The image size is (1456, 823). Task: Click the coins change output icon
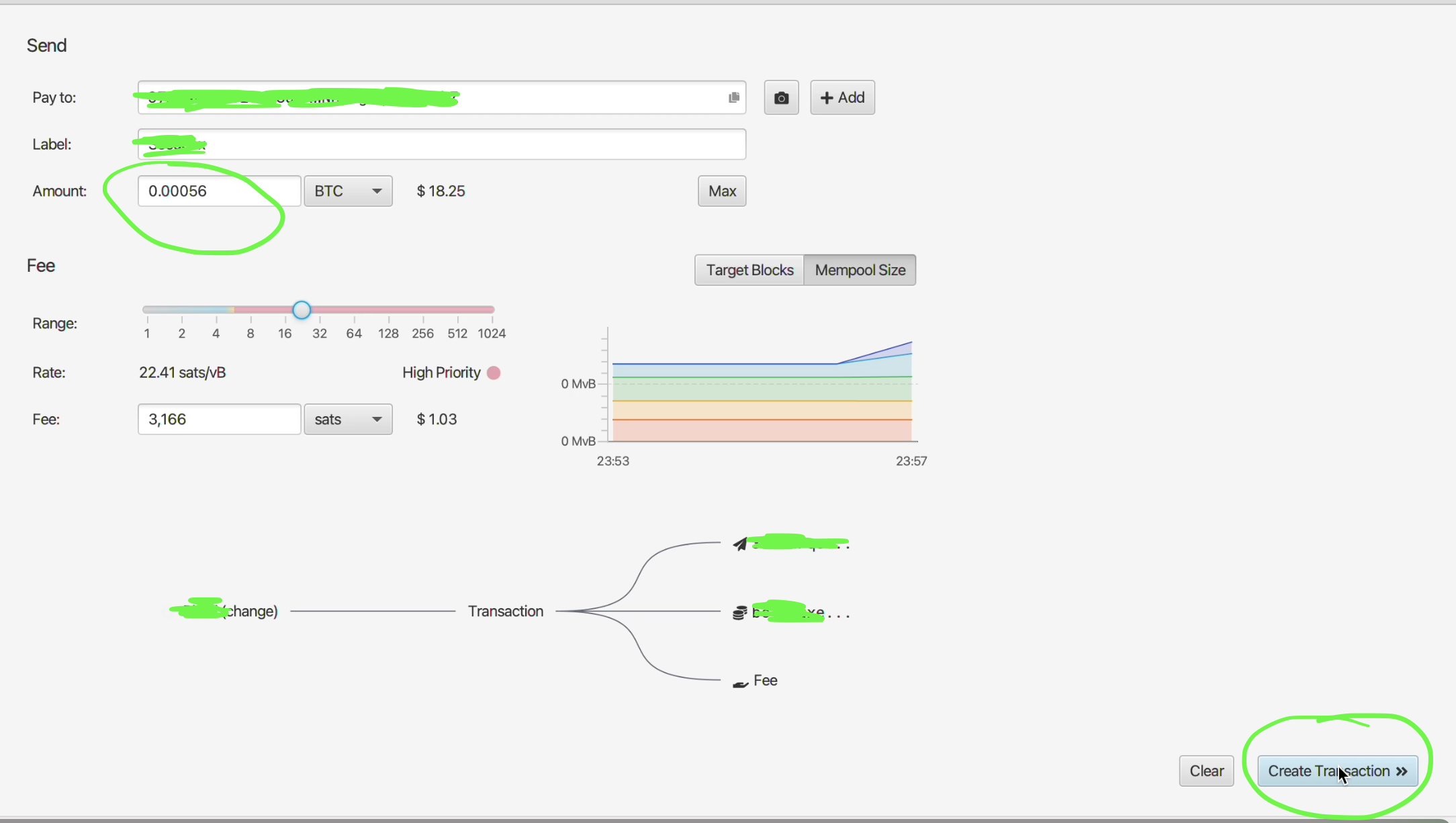[x=739, y=611]
